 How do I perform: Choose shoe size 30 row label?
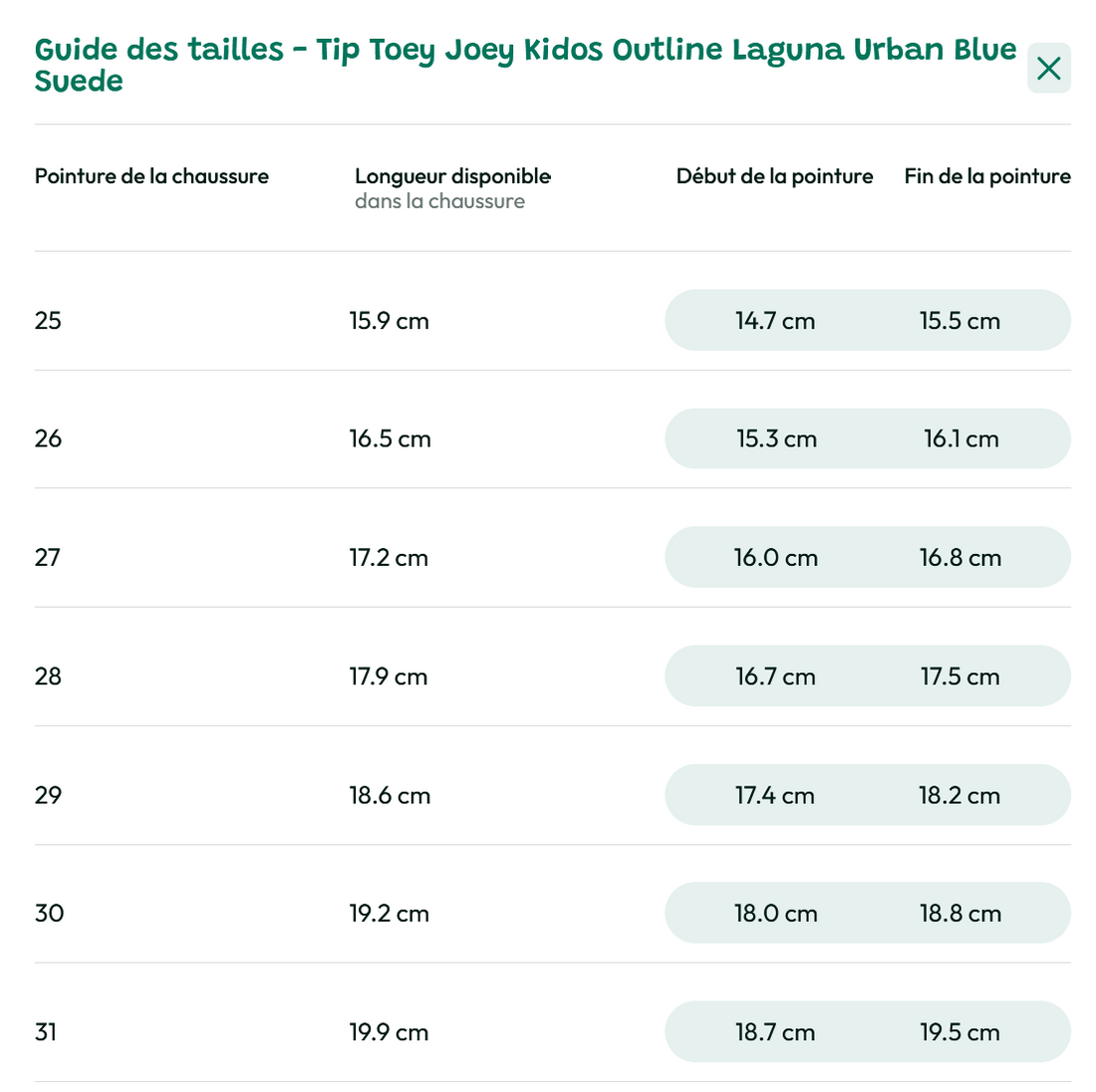point(49,914)
